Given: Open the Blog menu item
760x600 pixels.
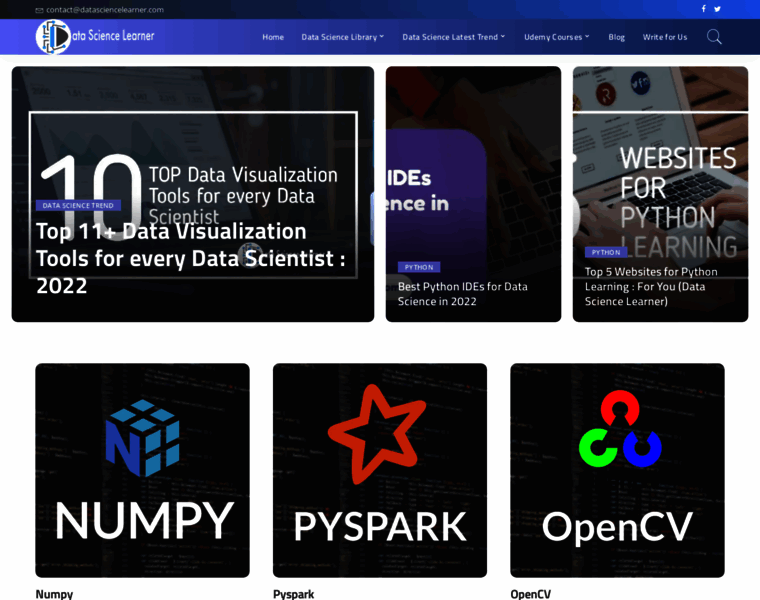Looking at the screenshot, I should coord(617,37).
